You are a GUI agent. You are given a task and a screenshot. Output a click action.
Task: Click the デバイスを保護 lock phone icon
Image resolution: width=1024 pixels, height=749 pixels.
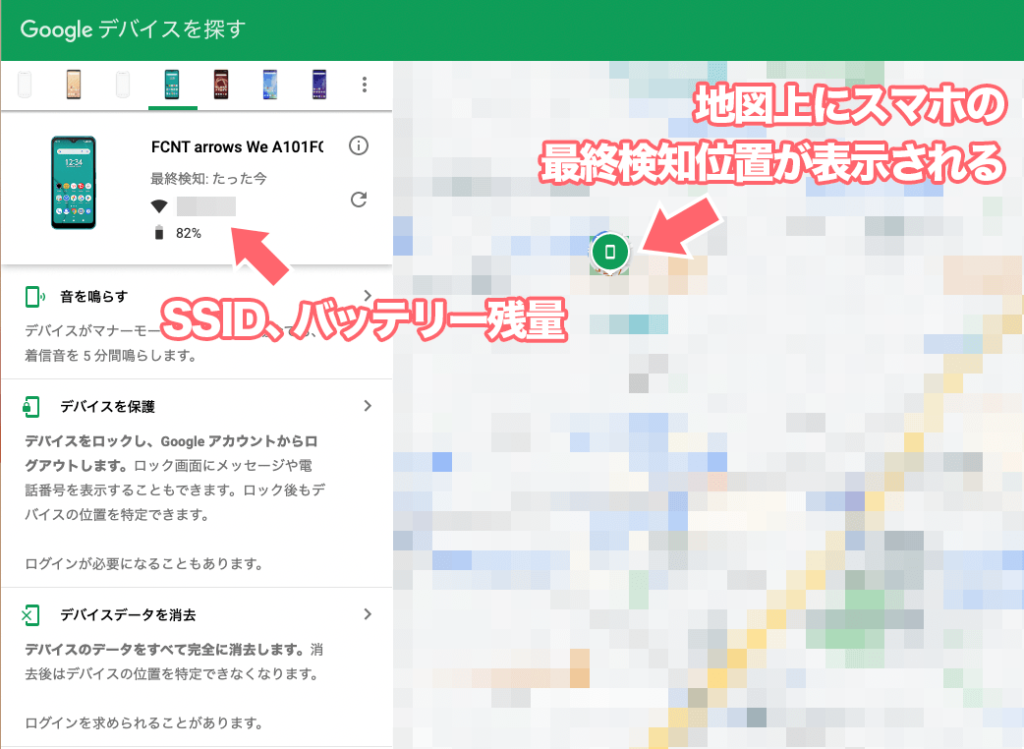click(31, 406)
